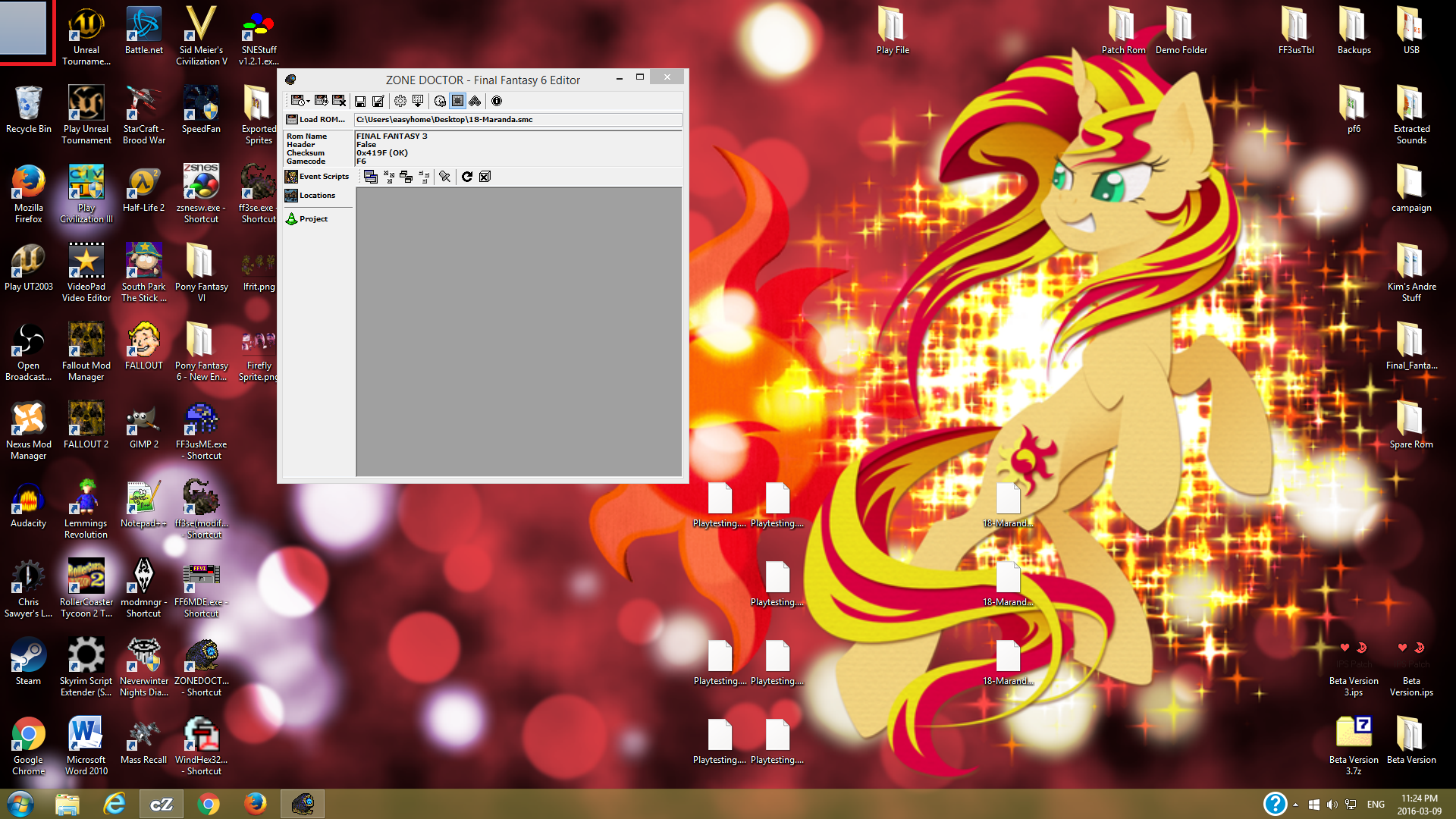Open Internet Explorer from the taskbar
This screenshot has height=819, width=1456.
point(115,804)
